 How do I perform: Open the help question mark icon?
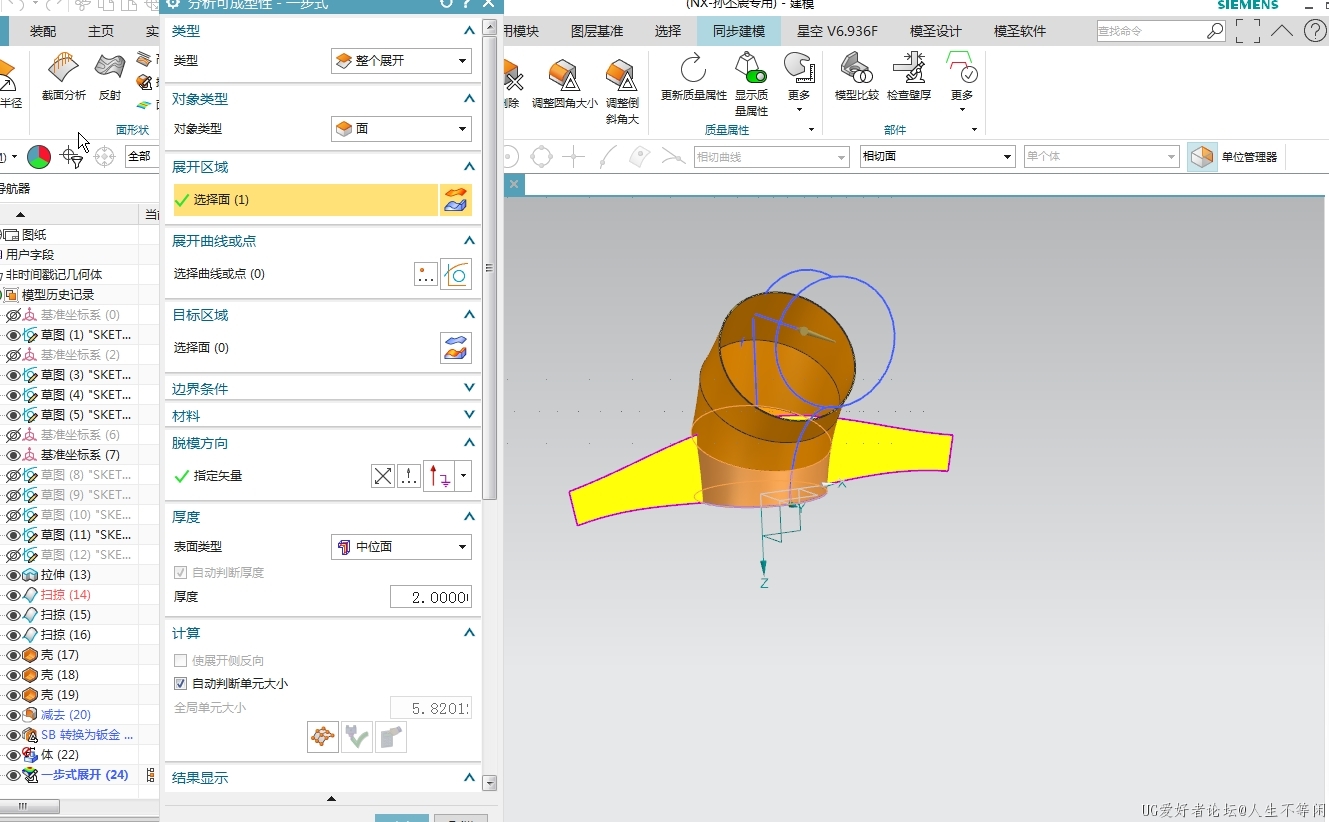pos(1315,31)
